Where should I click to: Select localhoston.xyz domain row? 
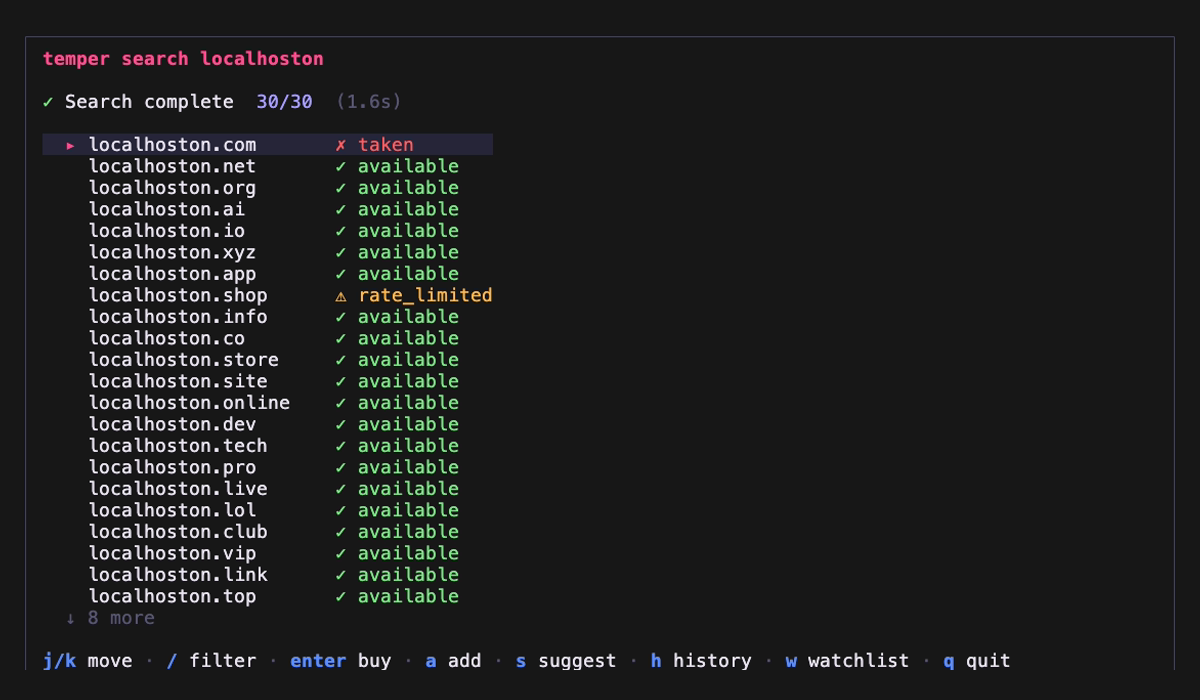tap(267, 252)
